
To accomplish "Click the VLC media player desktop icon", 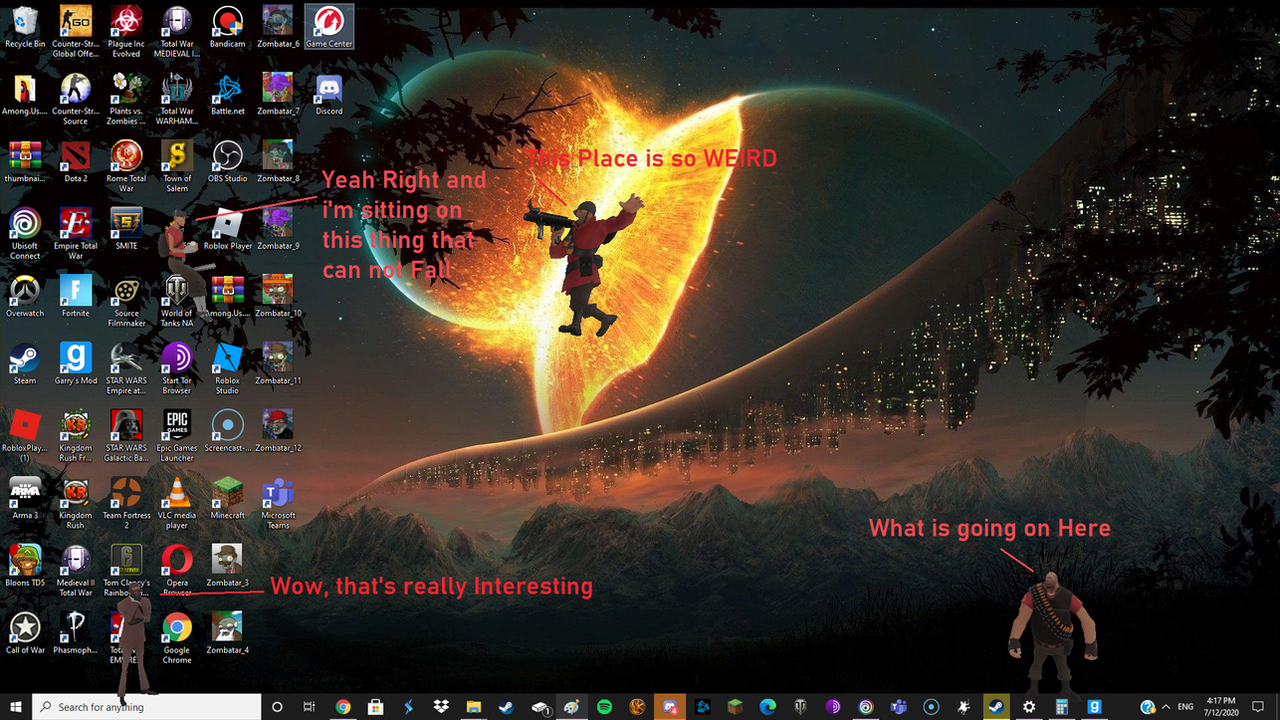I will tap(177, 502).
